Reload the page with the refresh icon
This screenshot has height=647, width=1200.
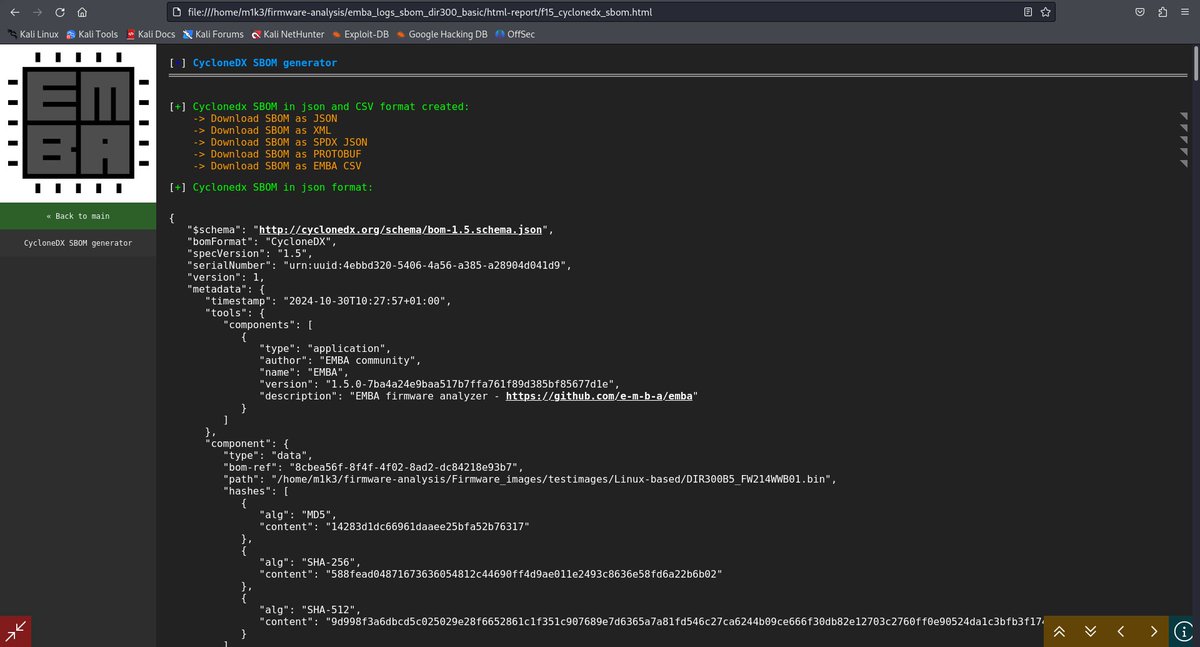click(60, 13)
